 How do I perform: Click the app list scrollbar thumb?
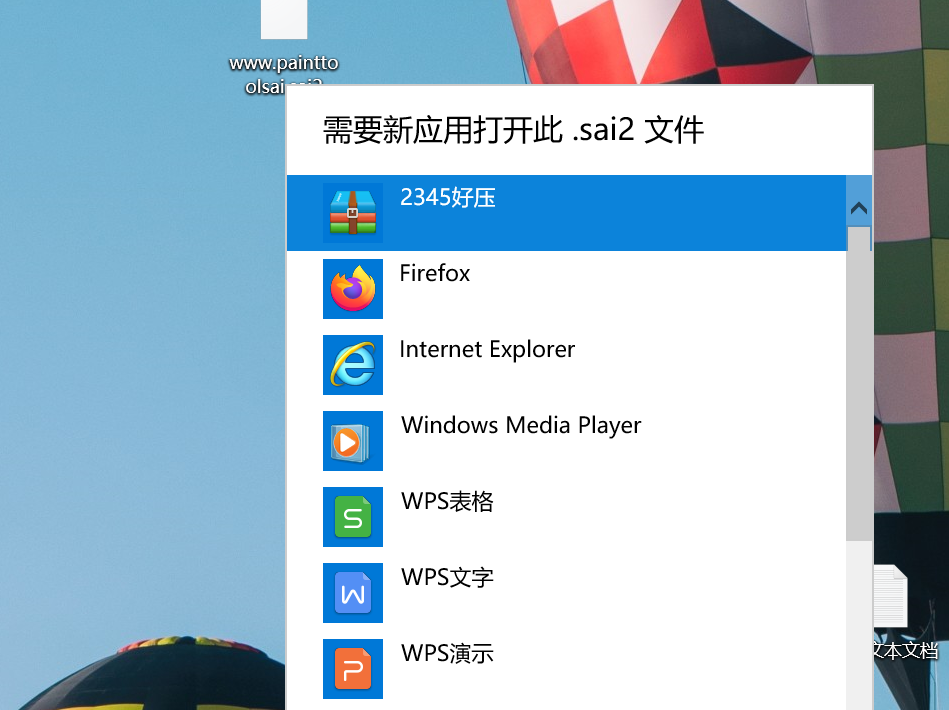(859, 384)
